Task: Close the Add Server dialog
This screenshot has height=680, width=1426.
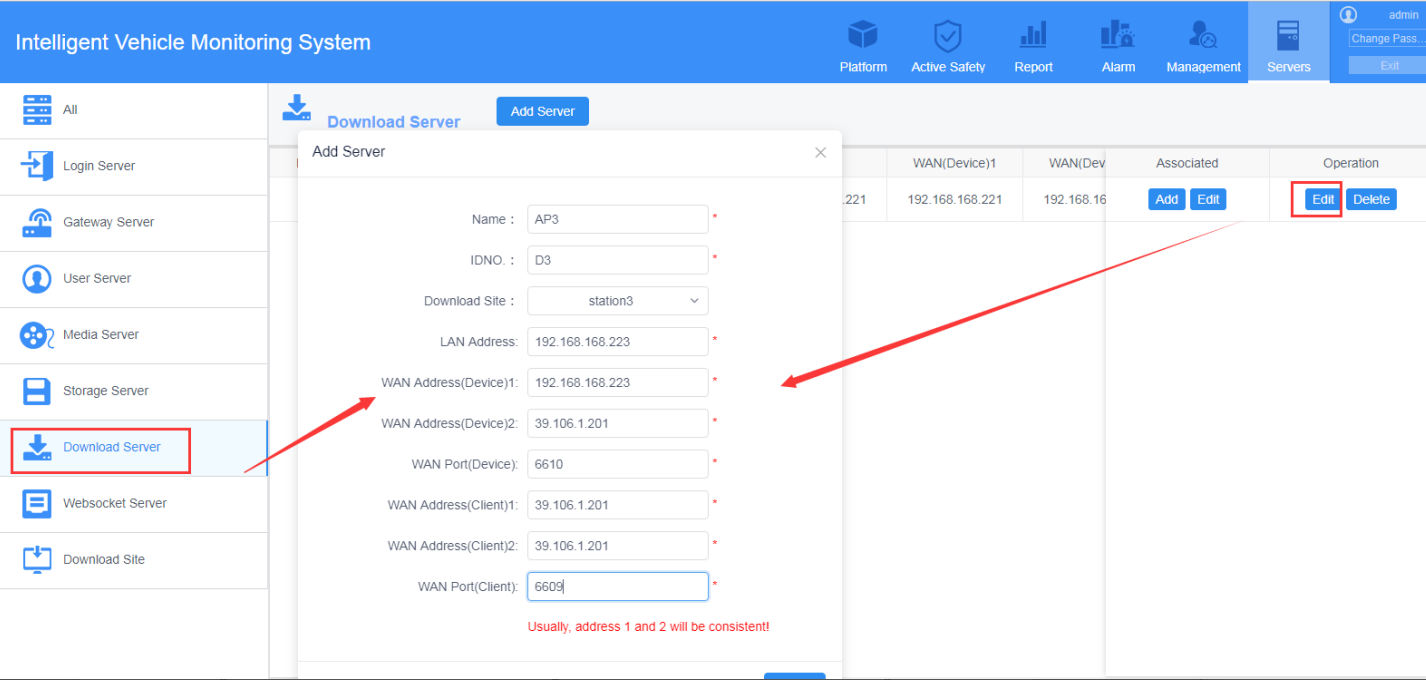Action: pyautogui.click(x=820, y=152)
